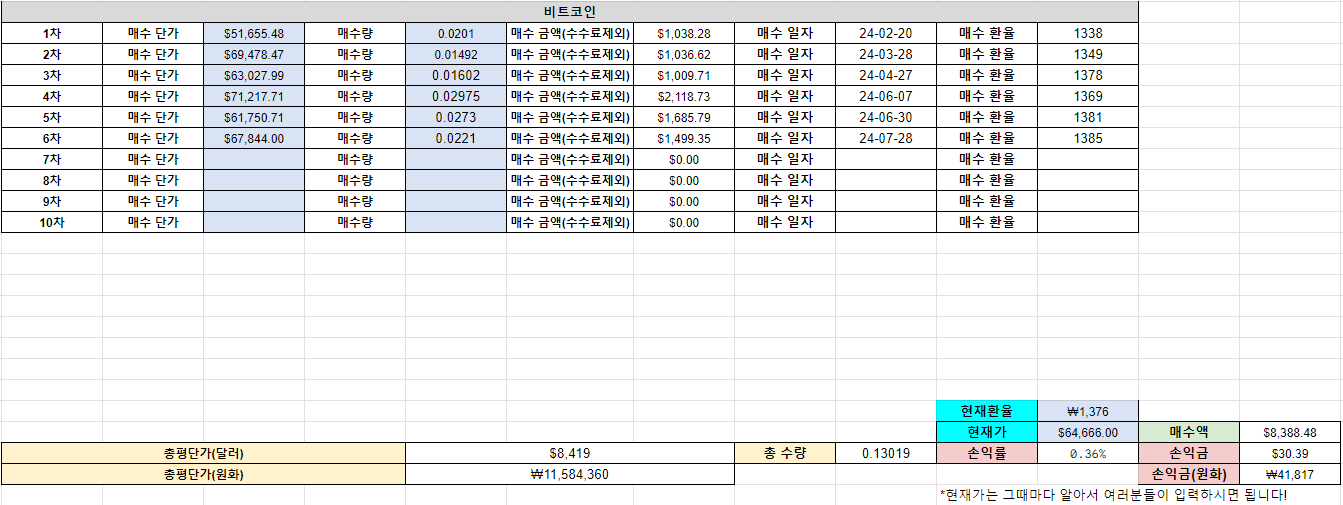Click $0.00 amount in row 7차
Image resolution: width=1343 pixels, height=505 pixels.
684,159
